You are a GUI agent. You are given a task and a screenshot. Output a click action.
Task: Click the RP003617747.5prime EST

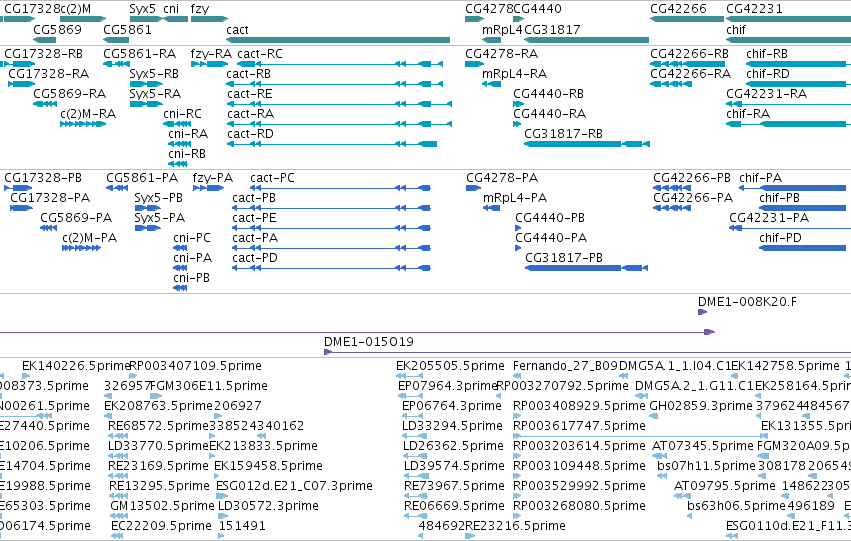point(640,436)
